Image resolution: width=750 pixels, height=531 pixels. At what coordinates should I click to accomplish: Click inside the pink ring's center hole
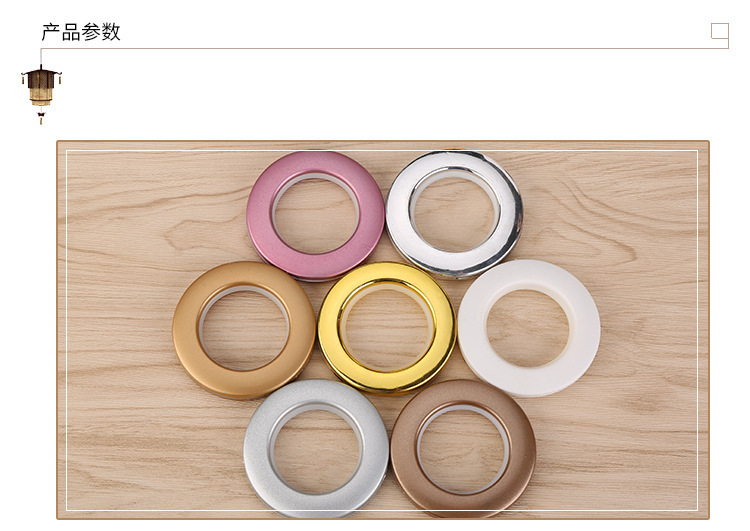(316, 216)
